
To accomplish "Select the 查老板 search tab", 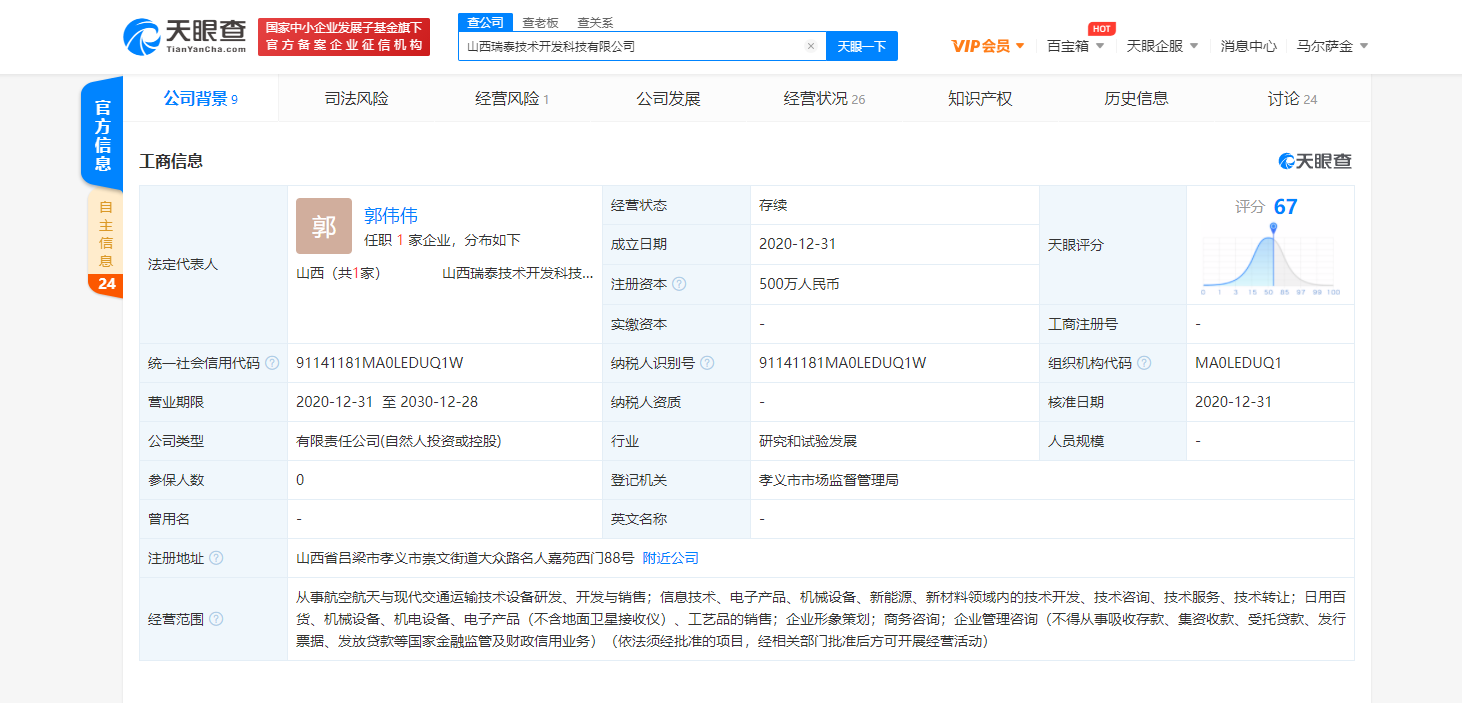I will pyautogui.click(x=540, y=22).
